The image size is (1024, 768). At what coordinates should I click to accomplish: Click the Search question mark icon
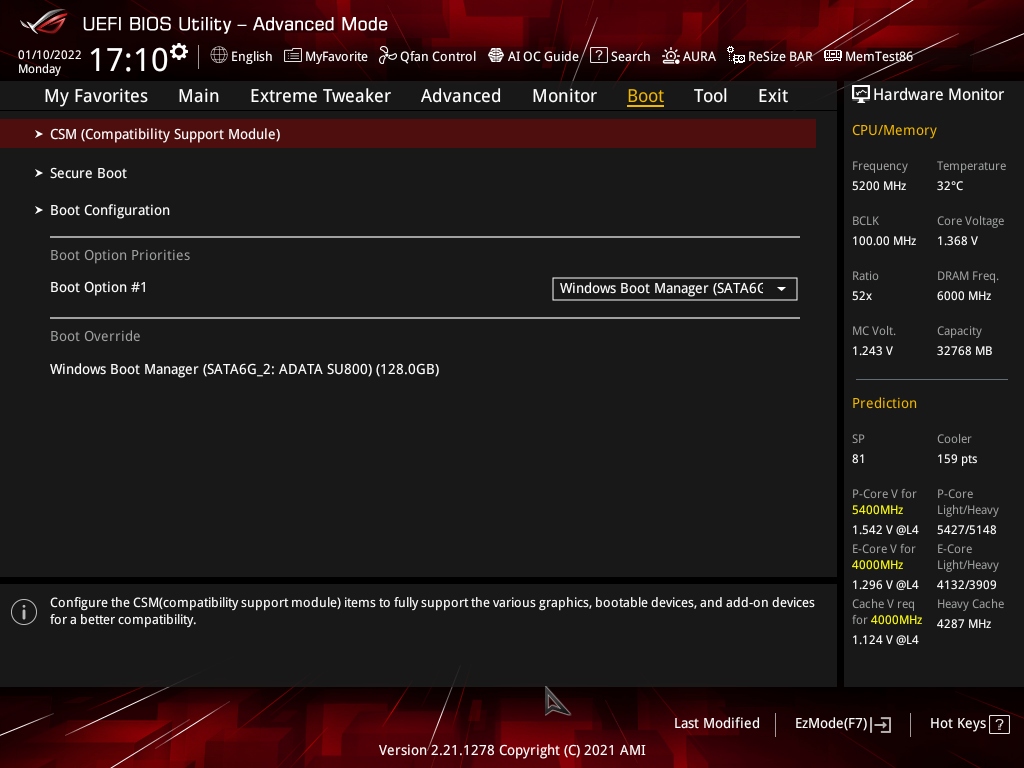(x=598, y=56)
